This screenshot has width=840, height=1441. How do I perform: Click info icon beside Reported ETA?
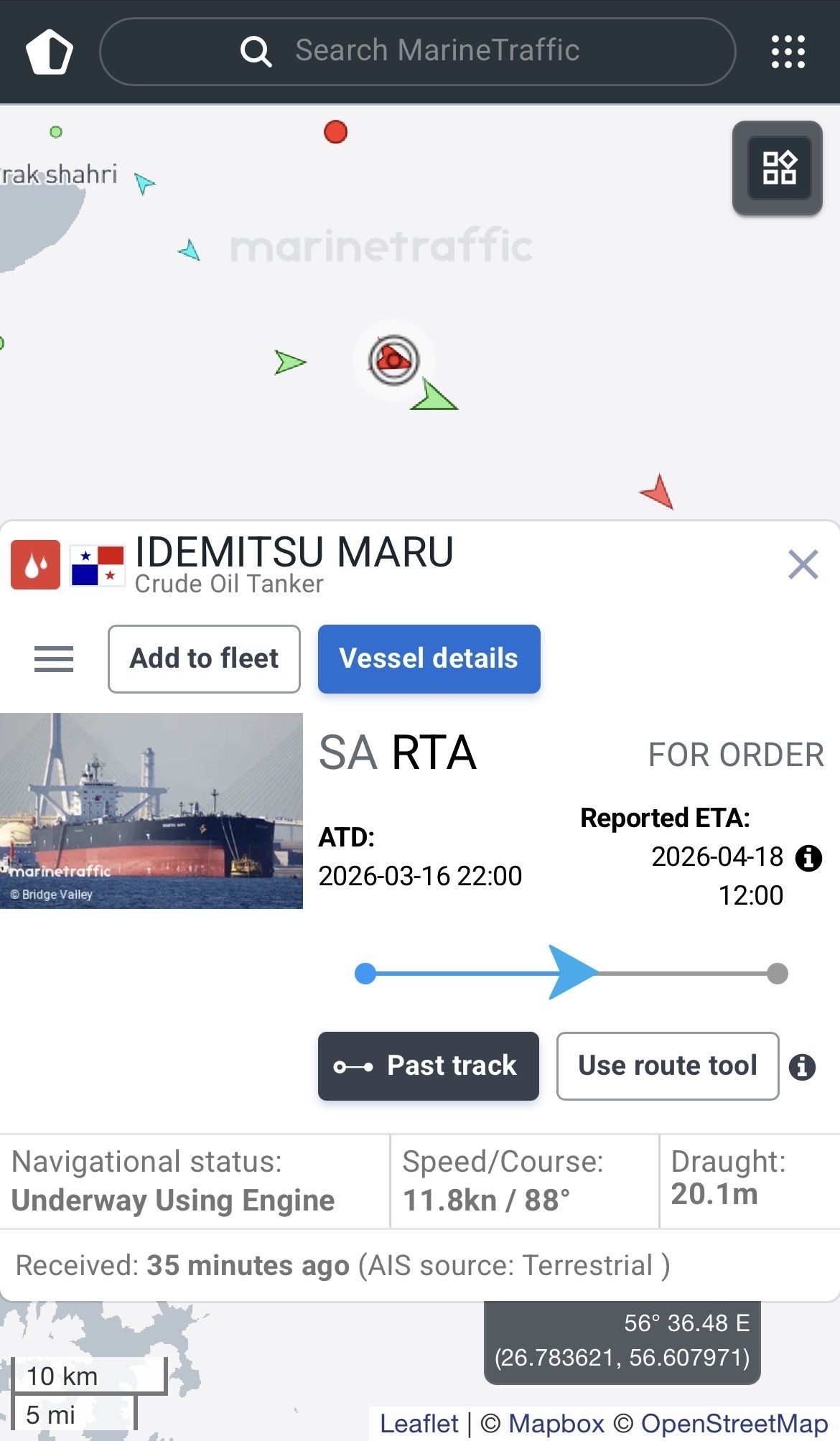[808, 857]
